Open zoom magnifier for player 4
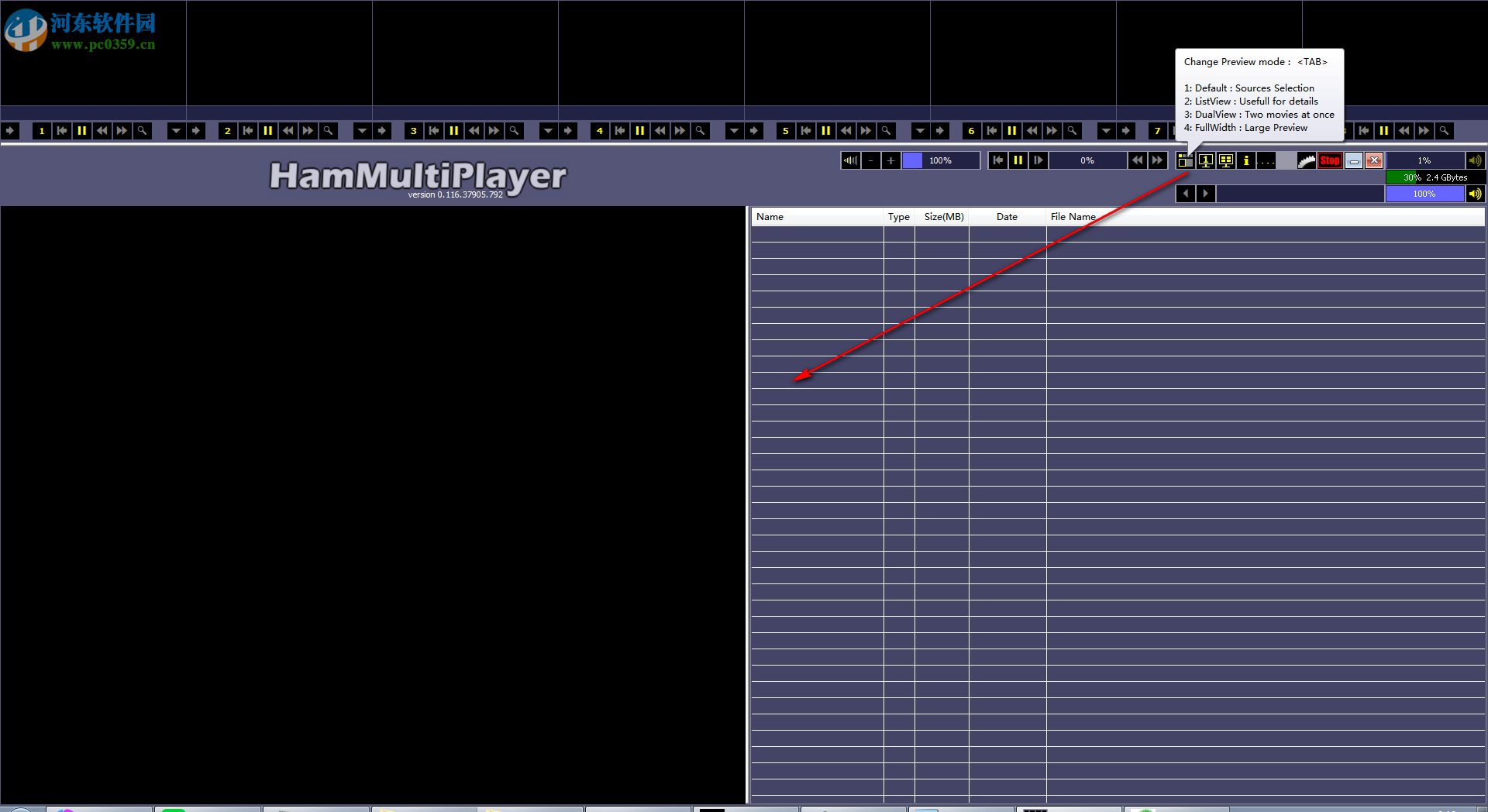Viewport: 1488px width, 812px height. (x=701, y=131)
